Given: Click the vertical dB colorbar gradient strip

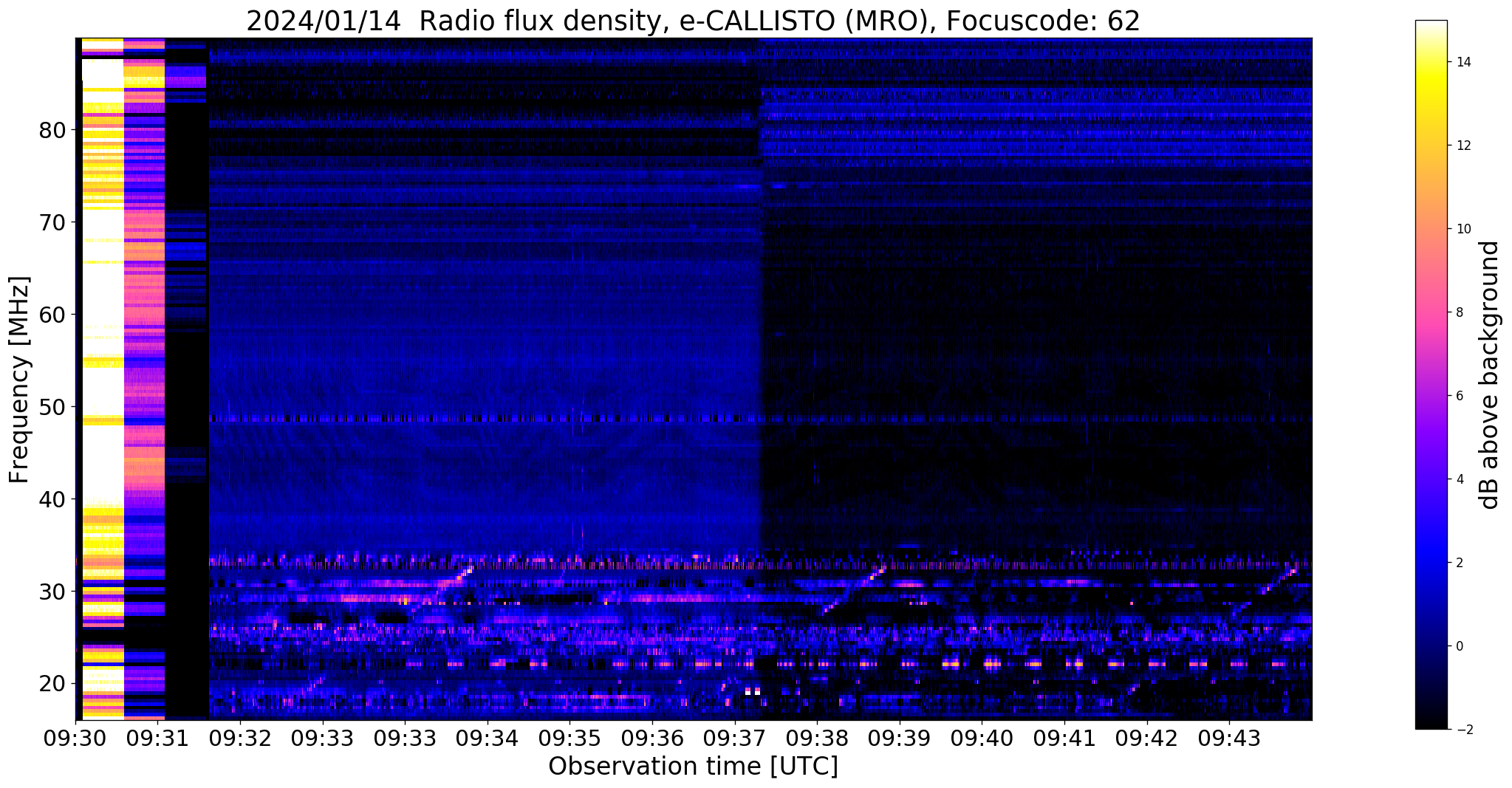Looking at the screenshot, I should [1431, 375].
